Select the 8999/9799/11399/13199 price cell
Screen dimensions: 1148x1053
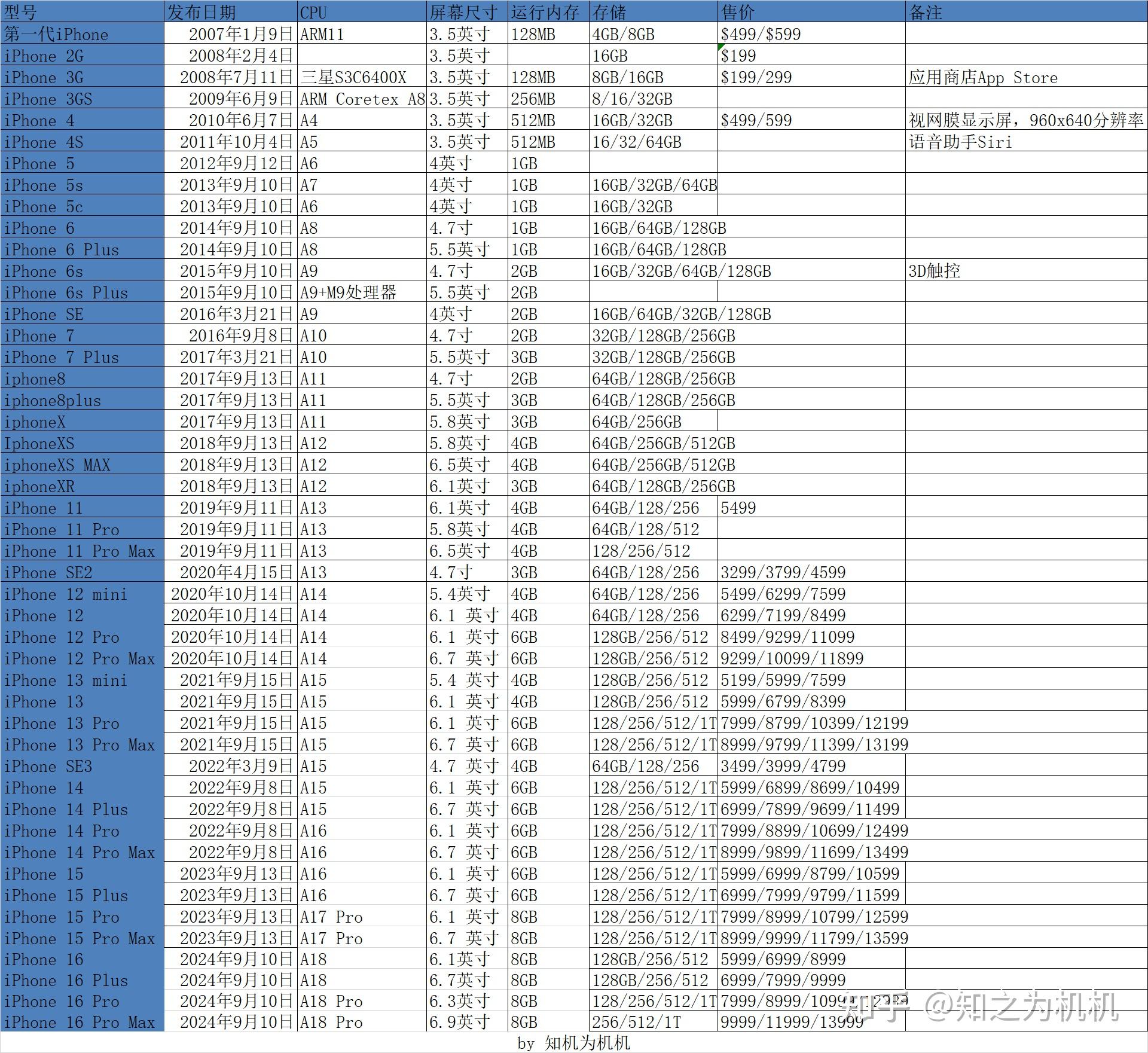(x=812, y=744)
